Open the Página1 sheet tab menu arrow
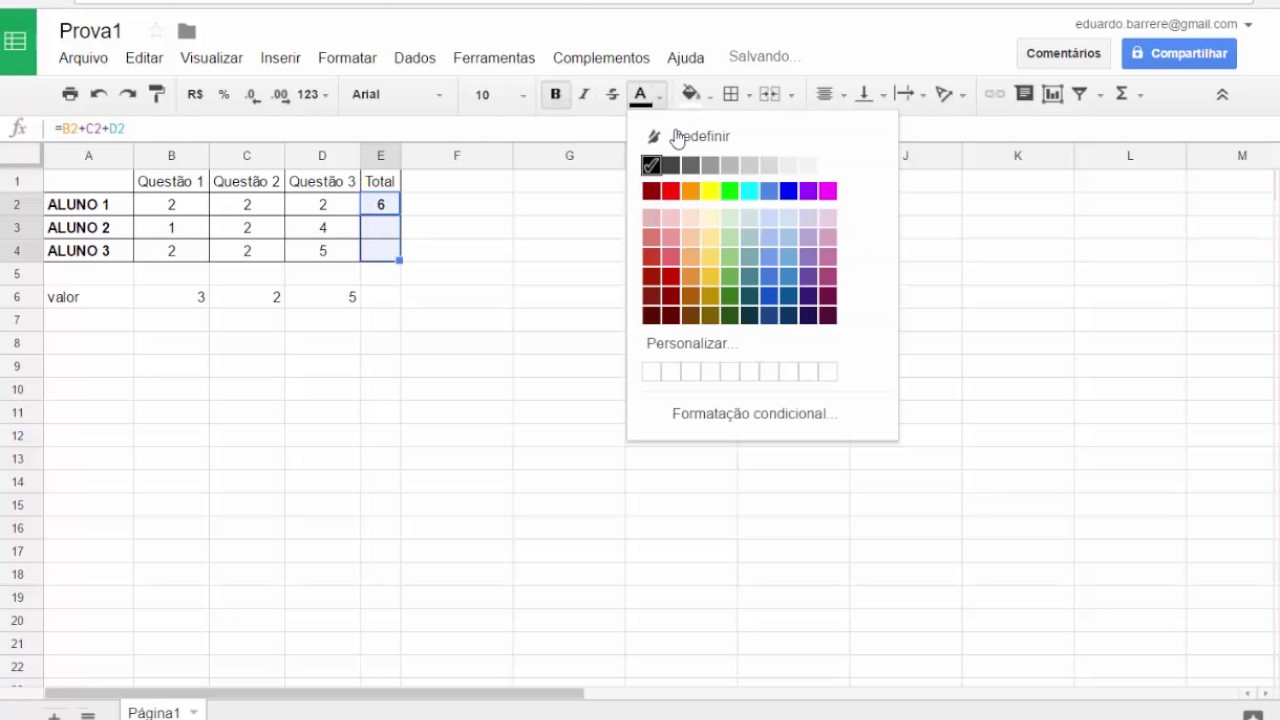This screenshot has width=1280, height=720. (194, 712)
